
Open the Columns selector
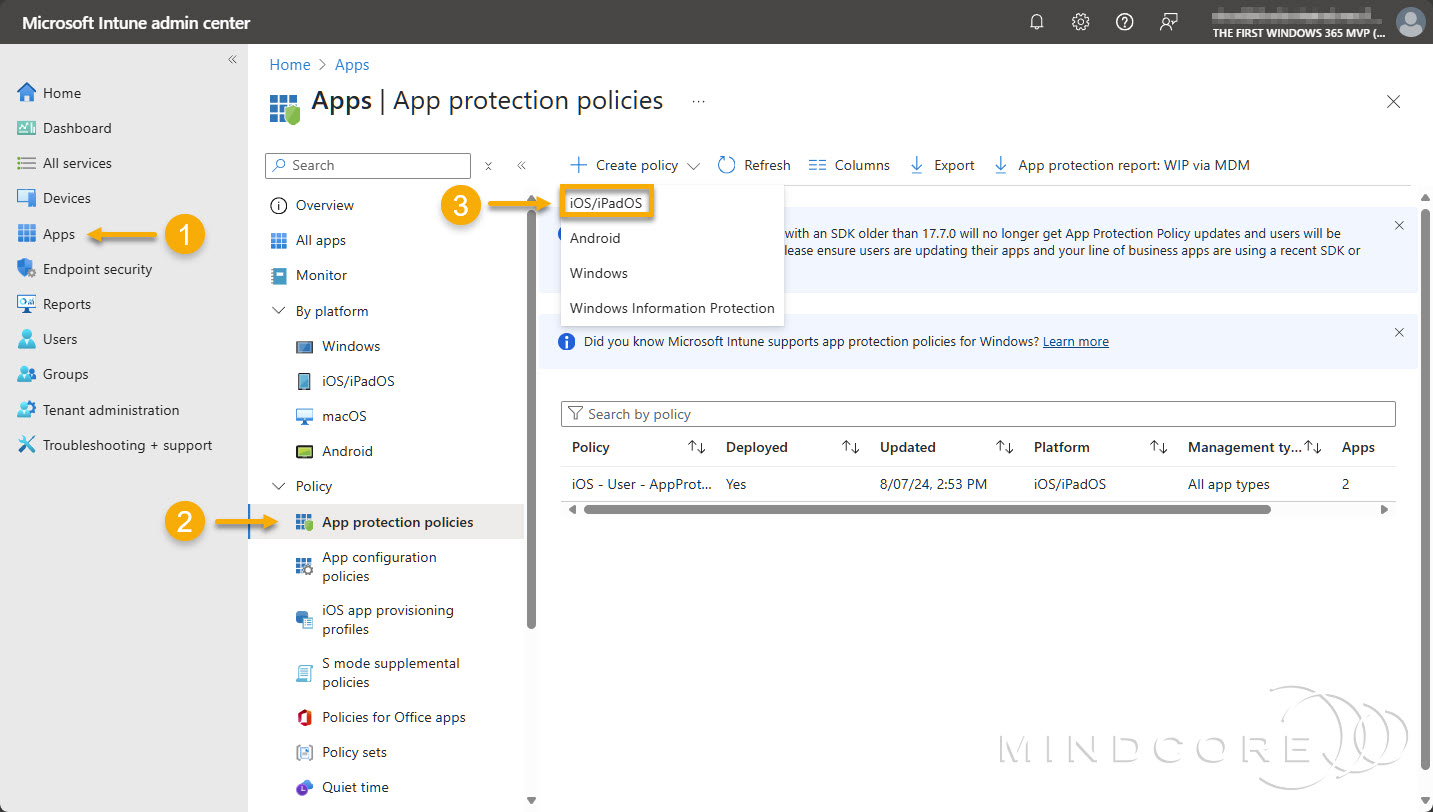point(848,164)
